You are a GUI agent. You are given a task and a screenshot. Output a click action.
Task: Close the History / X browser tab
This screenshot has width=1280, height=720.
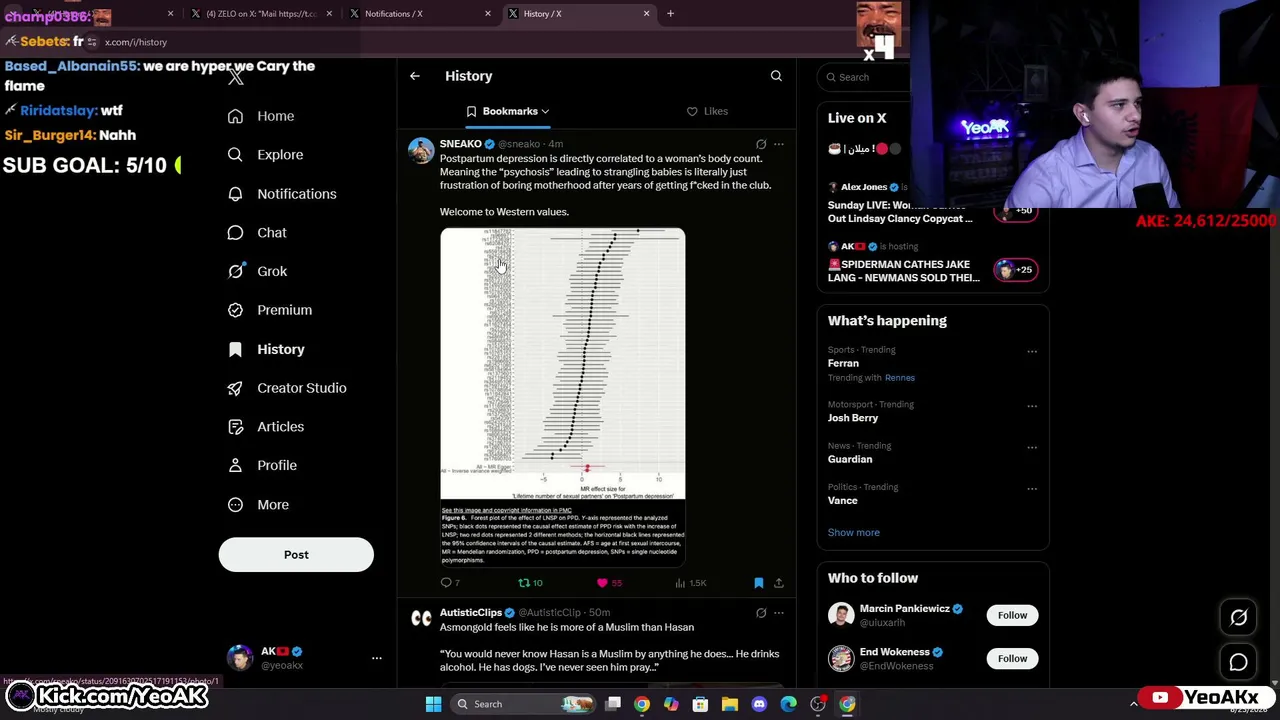point(646,14)
